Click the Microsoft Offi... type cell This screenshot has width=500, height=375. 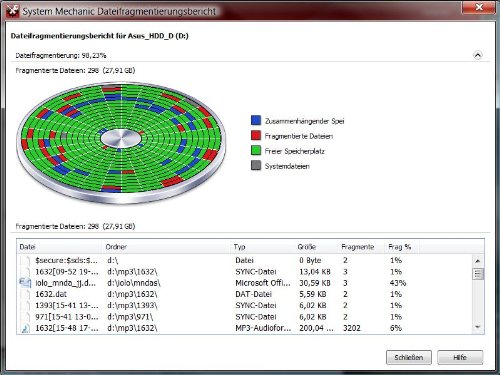click(x=263, y=283)
